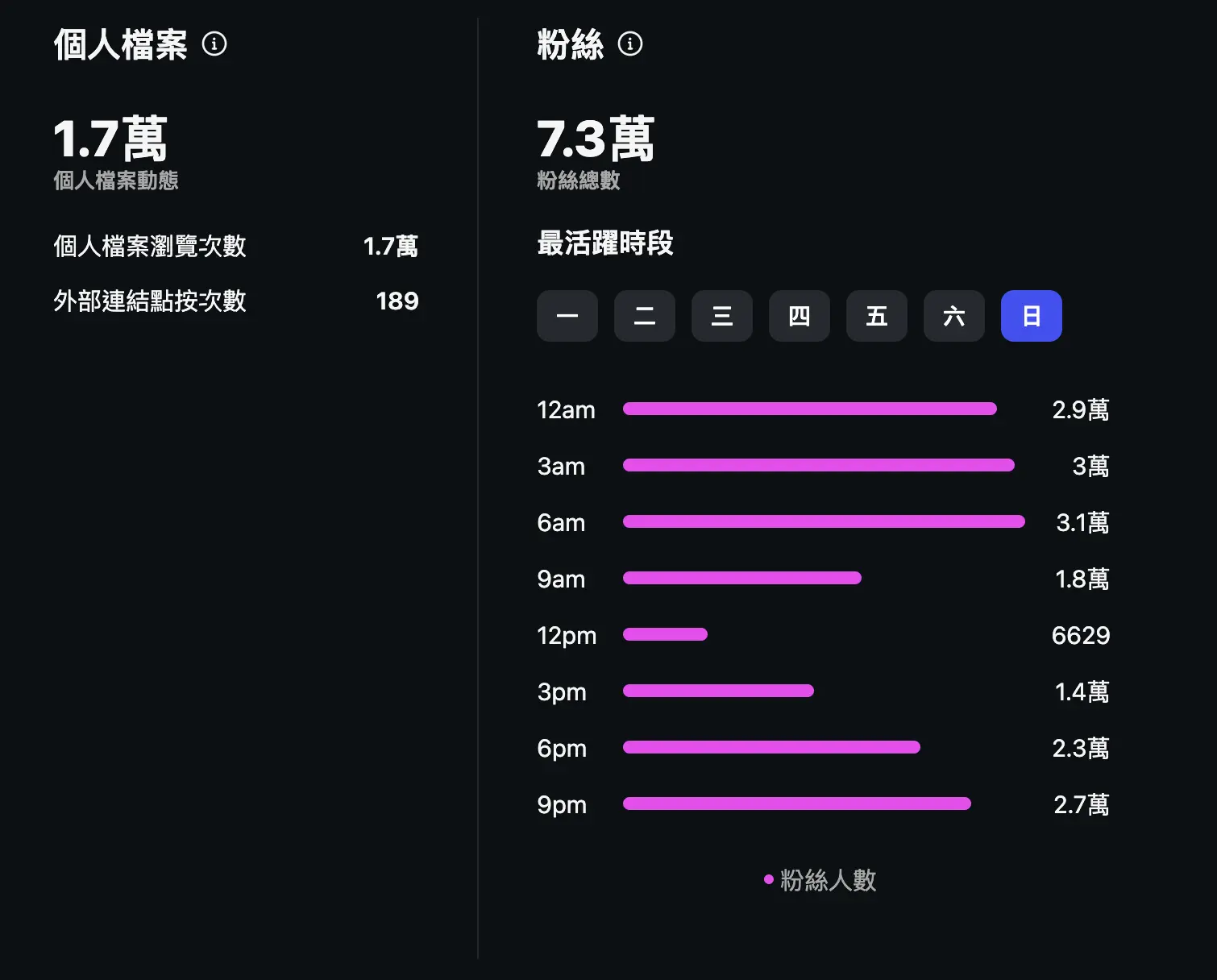Viewport: 1217px width, 980px height.
Task: Click the 個人檔案 section title
Action: [x=121, y=44]
